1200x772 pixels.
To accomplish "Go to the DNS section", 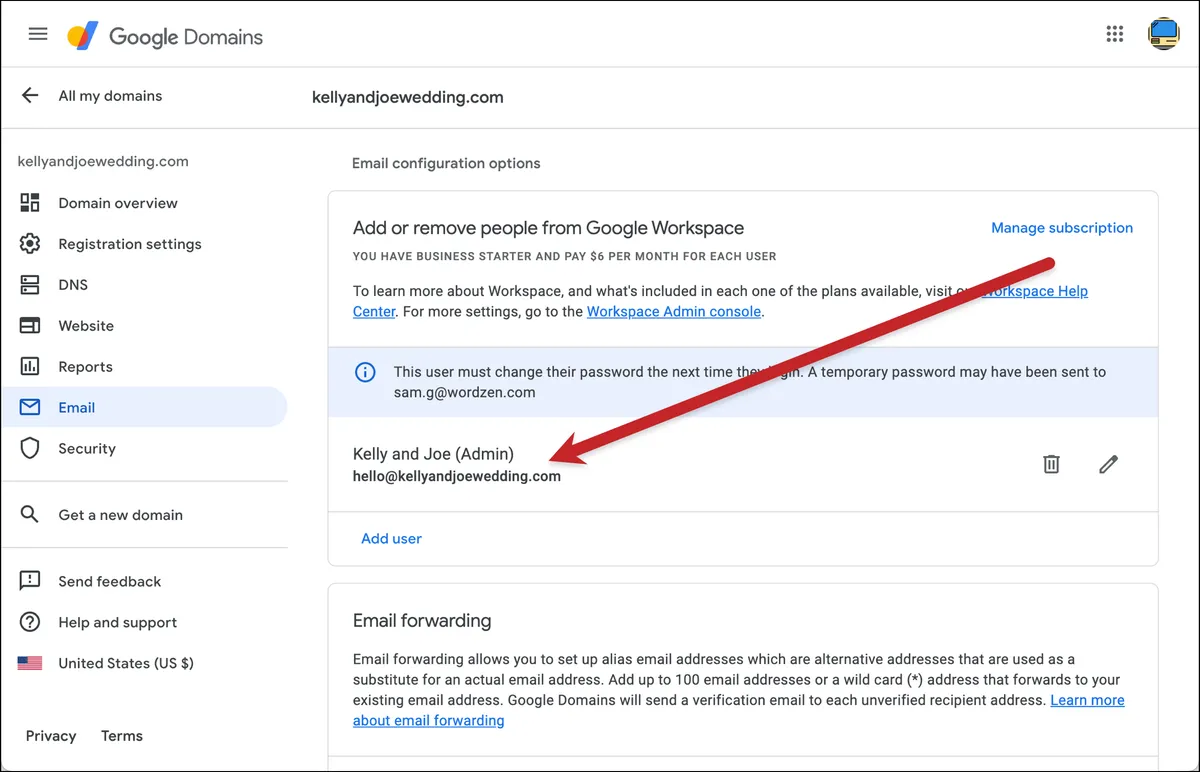I will click(x=73, y=285).
